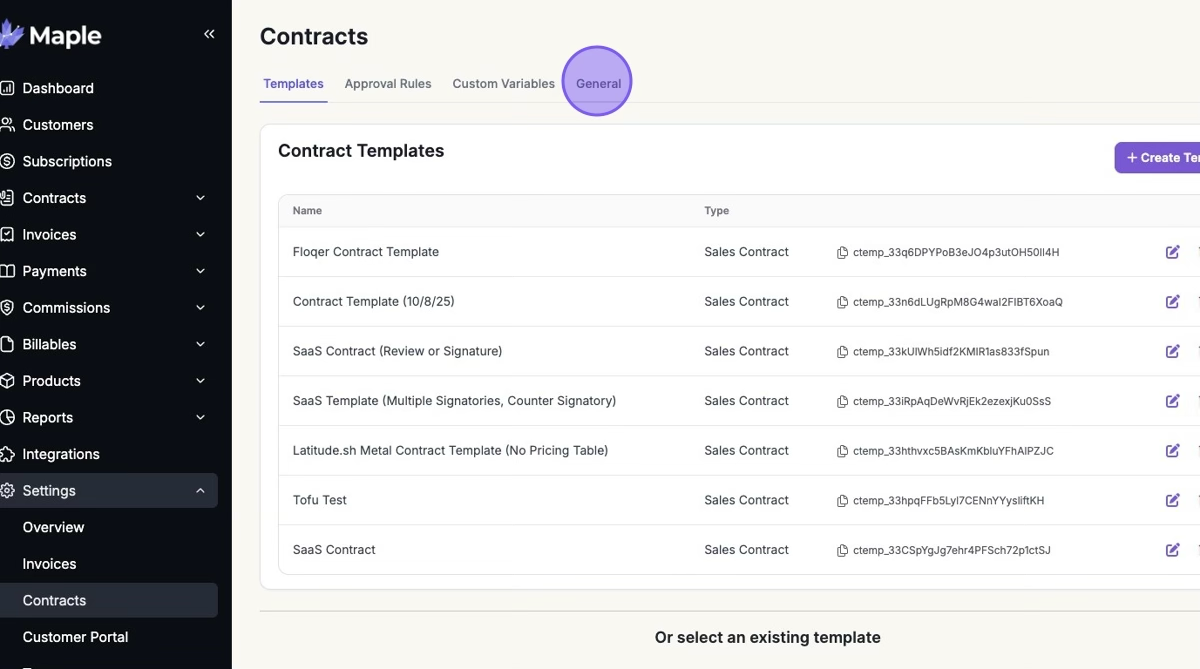Copy the Latitude.sh Metal template ID
Screen dimensions: 1200x669
(x=842, y=451)
